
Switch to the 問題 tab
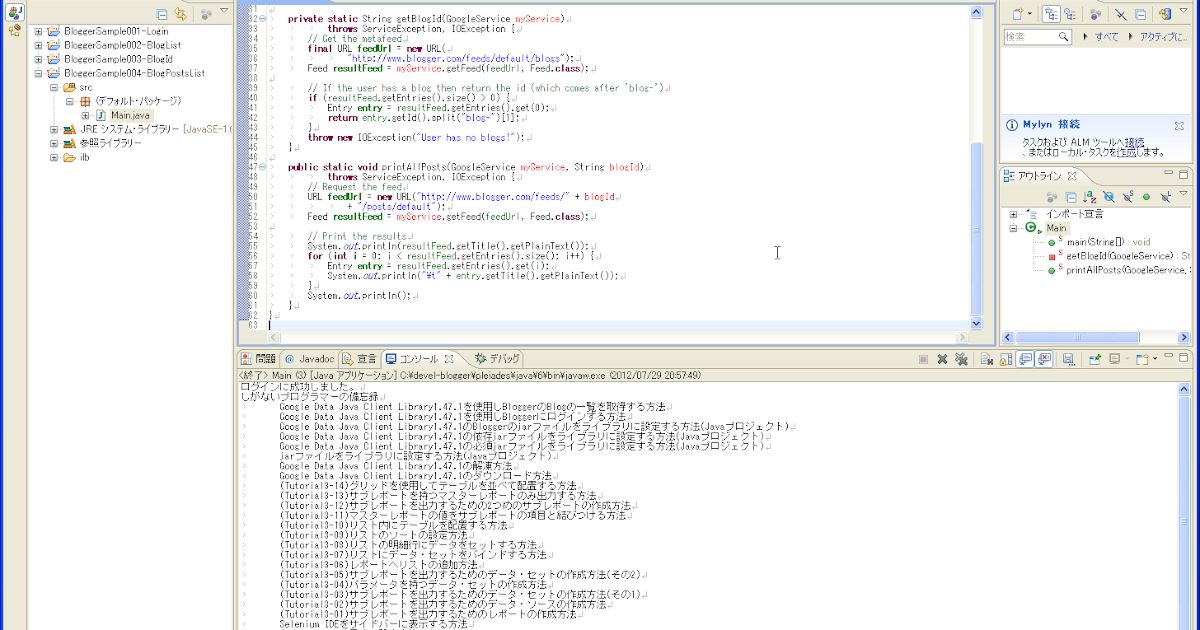coord(259,358)
